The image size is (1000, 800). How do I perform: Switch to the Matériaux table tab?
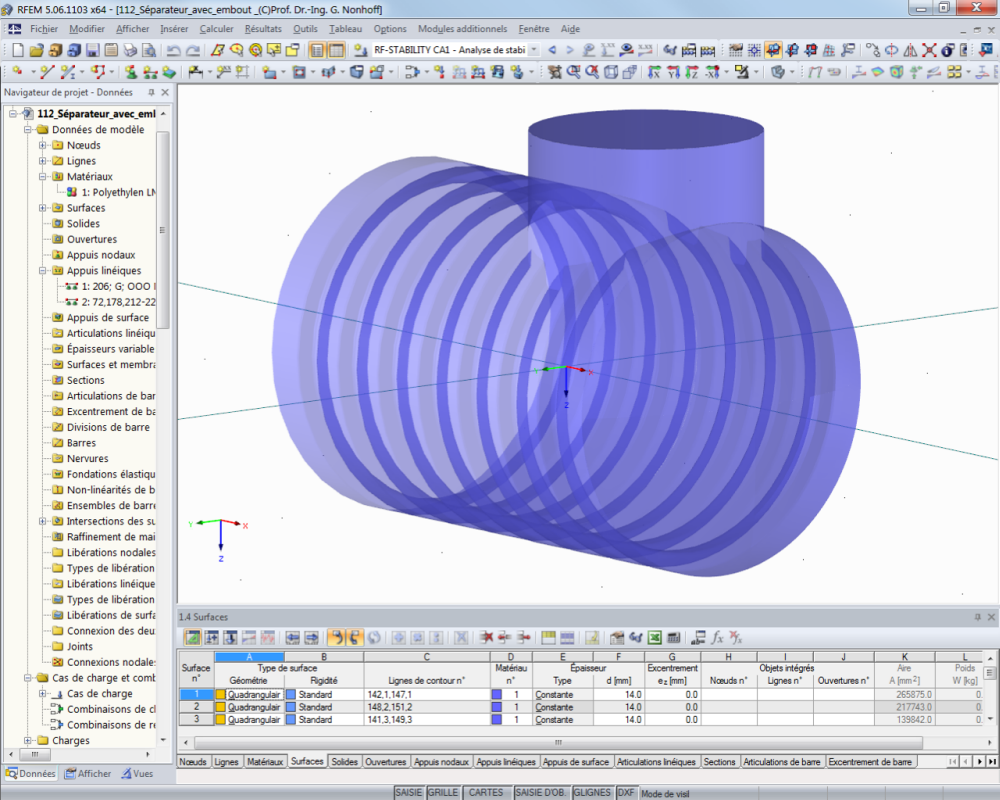click(x=265, y=762)
